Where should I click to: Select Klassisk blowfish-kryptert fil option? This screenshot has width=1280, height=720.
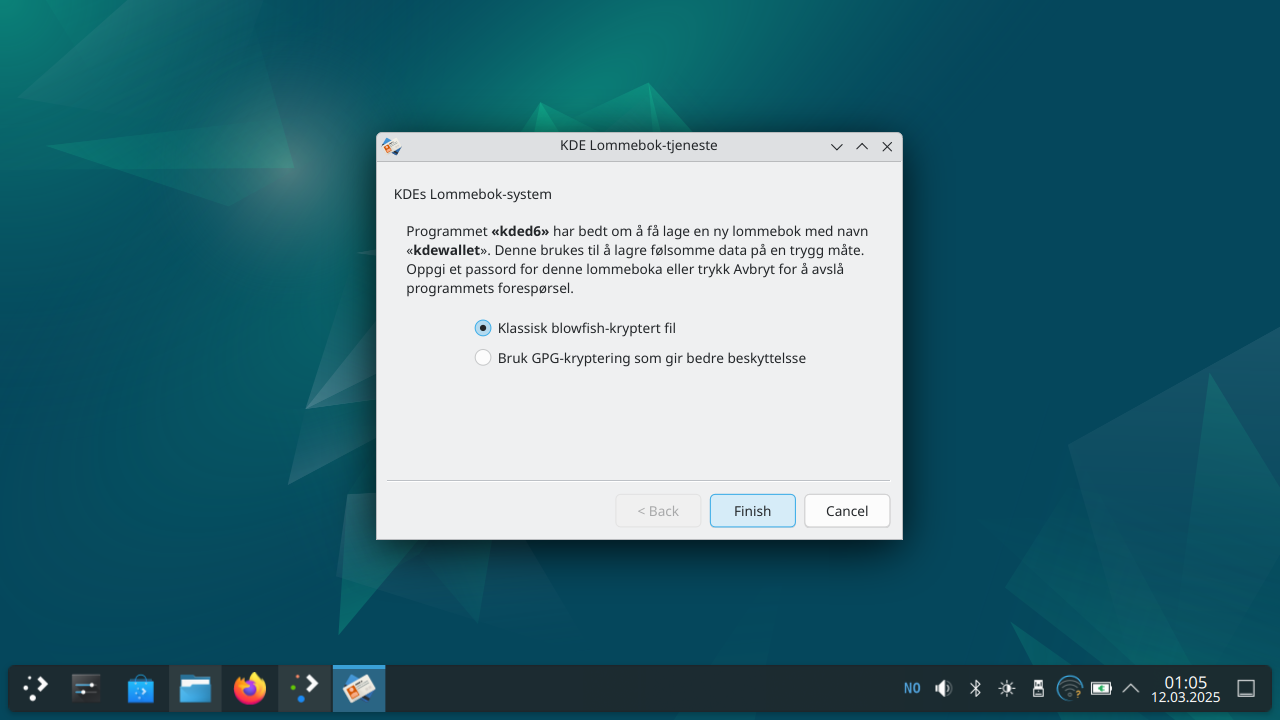click(483, 328)
